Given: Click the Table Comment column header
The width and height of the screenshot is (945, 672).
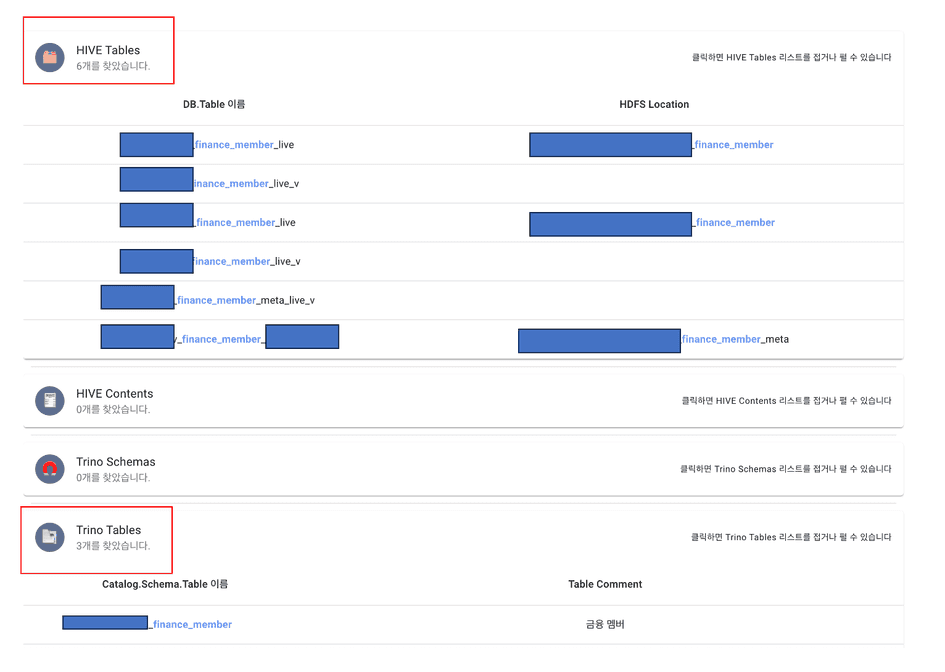Looking at the screenshot, I should pyautogui.click(x=605, y=584).
